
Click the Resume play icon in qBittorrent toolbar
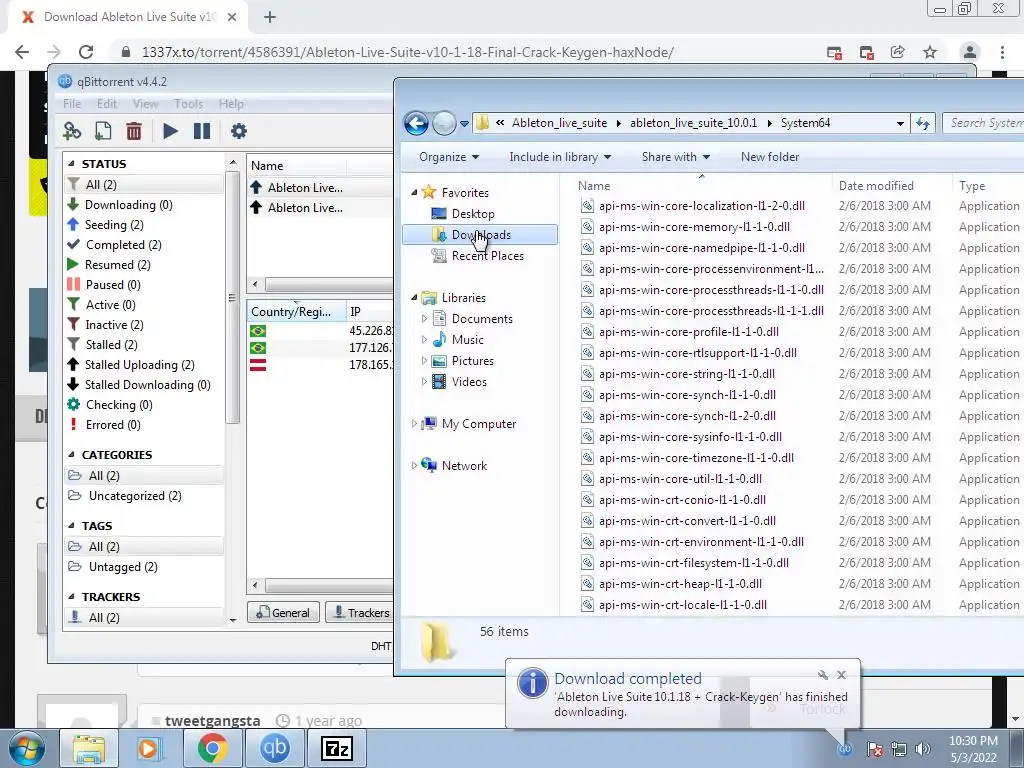(x=170, y=131)
